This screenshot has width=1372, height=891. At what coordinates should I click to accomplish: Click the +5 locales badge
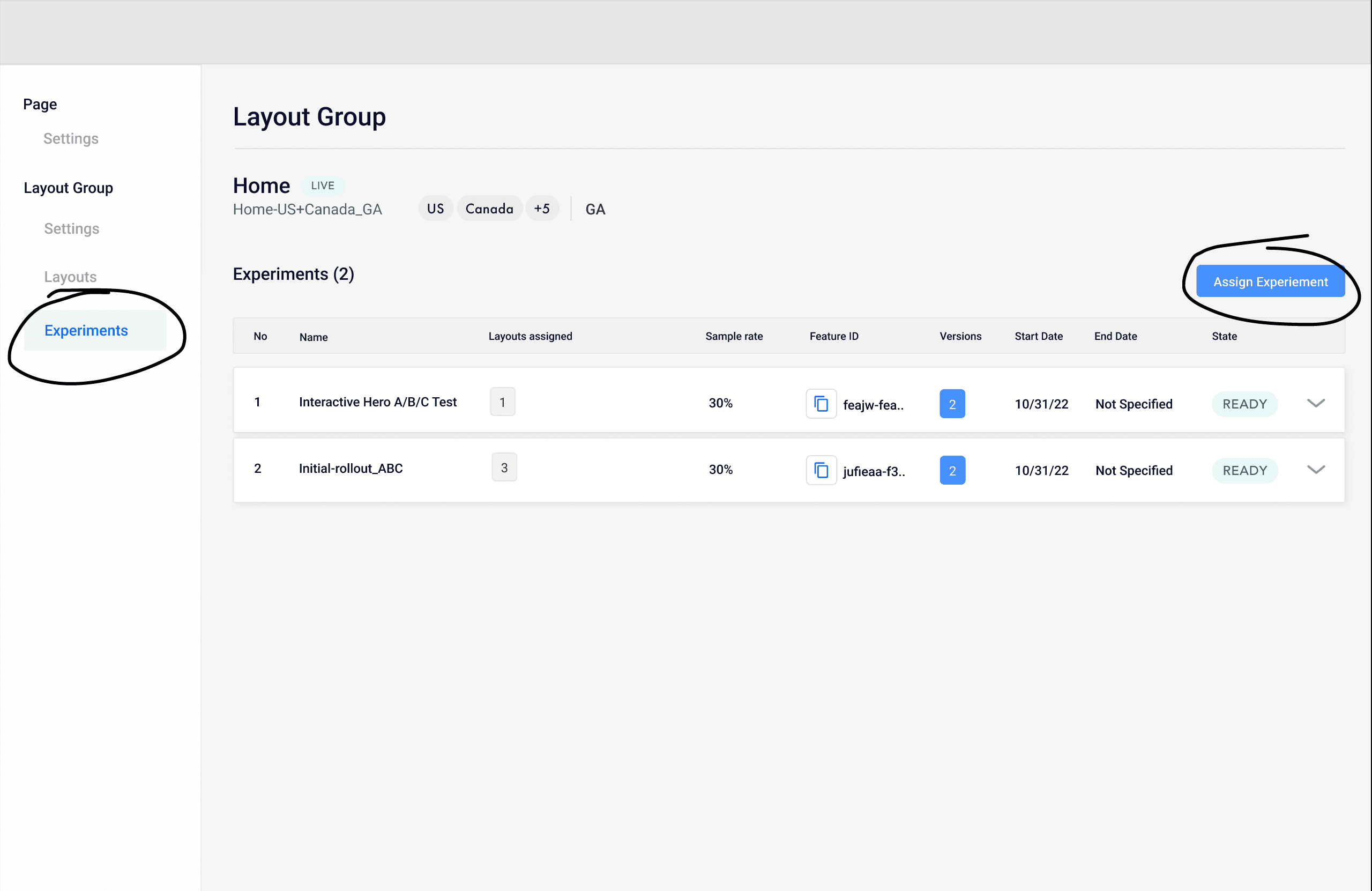tap(542, 208)
